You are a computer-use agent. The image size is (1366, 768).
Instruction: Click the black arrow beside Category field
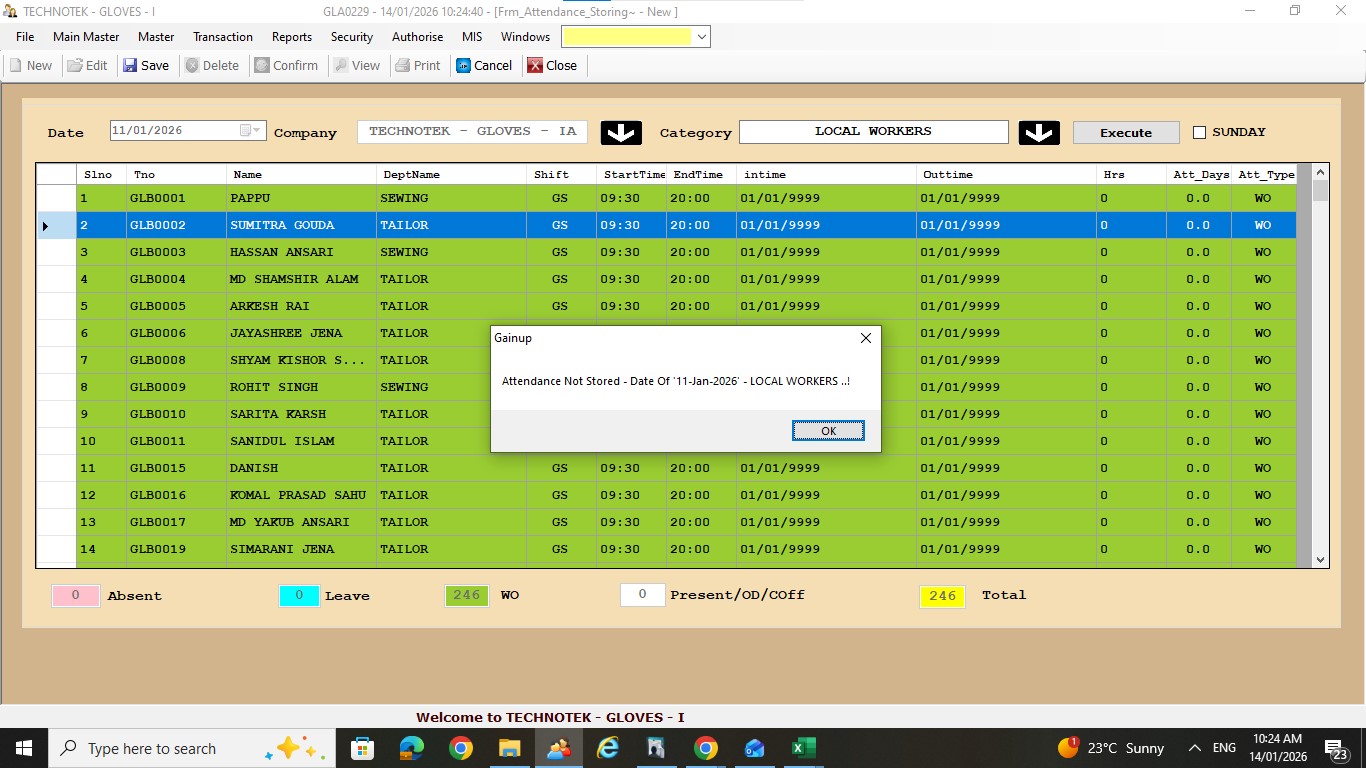coord(1039,132)
